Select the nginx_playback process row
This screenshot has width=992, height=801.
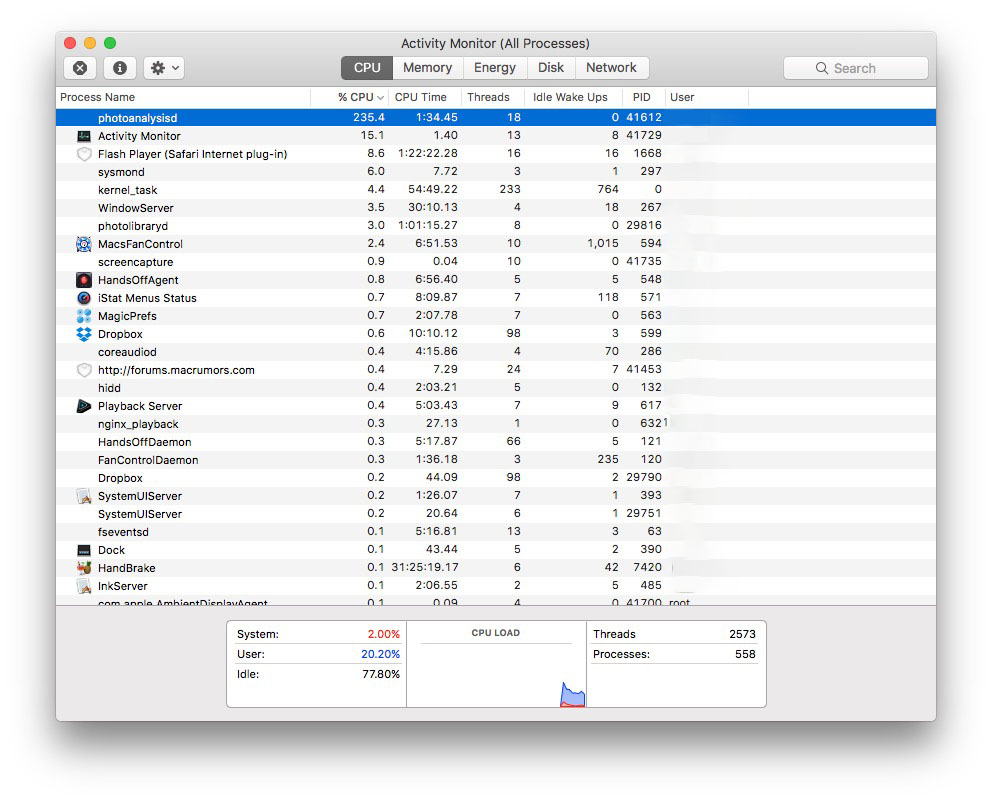(496, 424)
